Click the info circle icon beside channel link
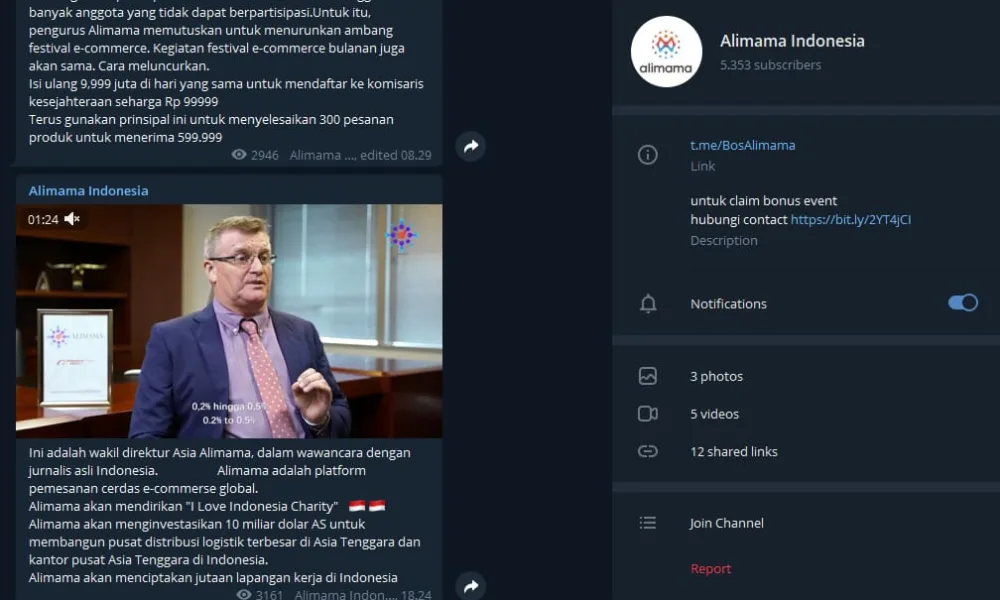The height and width of the screenshot is (600, 1000). click(x=647, y=154)
